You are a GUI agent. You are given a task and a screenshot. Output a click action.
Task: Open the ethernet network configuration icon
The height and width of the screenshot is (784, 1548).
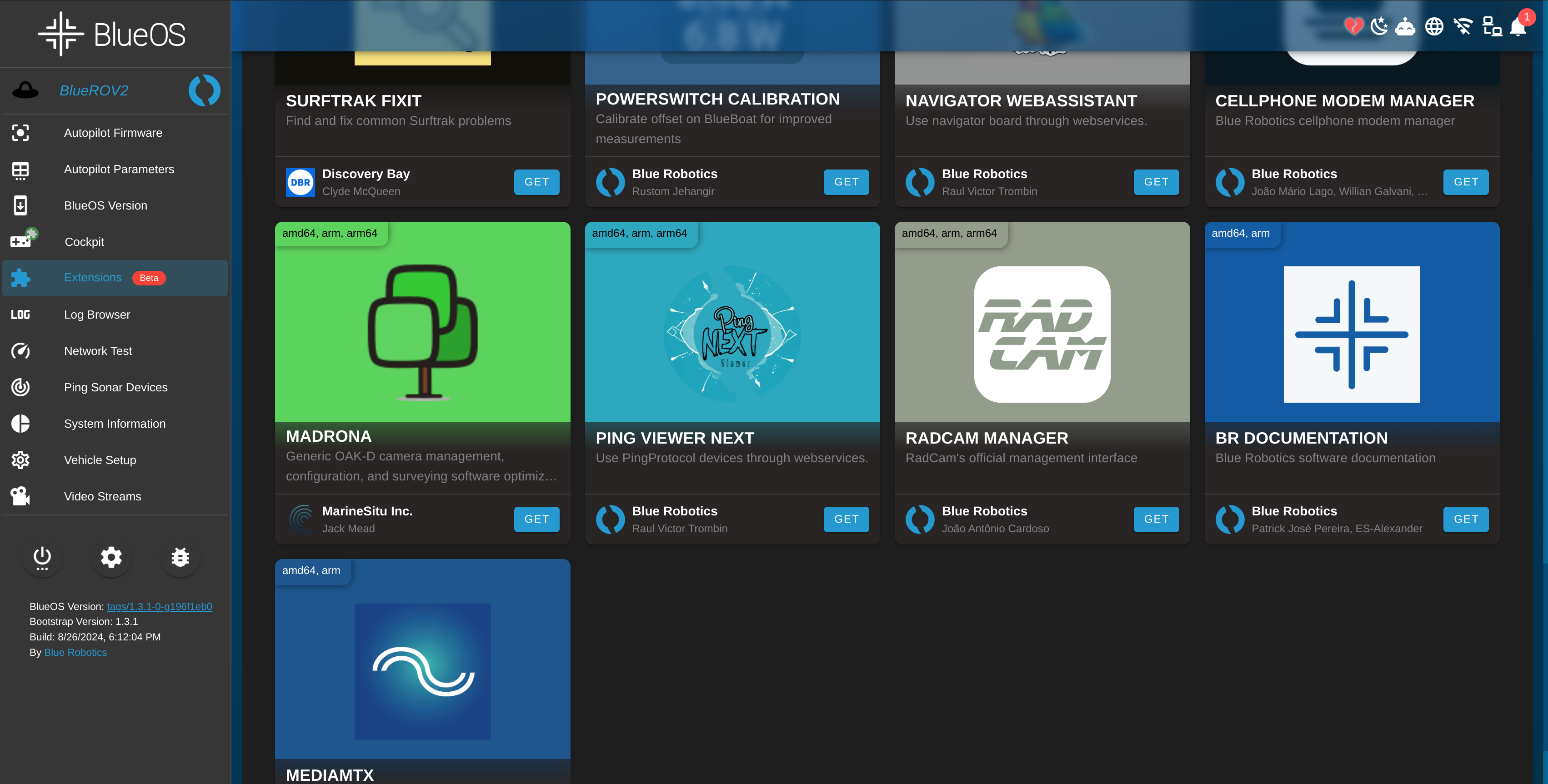[x=1492, y=26]
